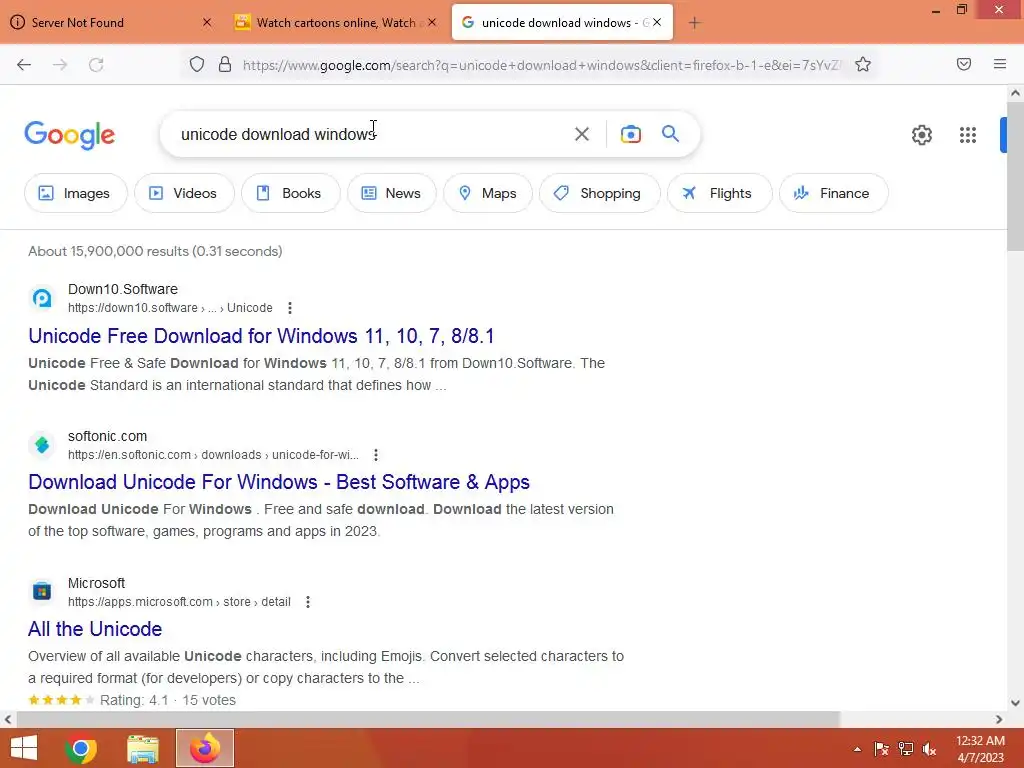Click the Microsoft store favicon
Viewport: 1024px width, 768px height.
pos(42,592)
